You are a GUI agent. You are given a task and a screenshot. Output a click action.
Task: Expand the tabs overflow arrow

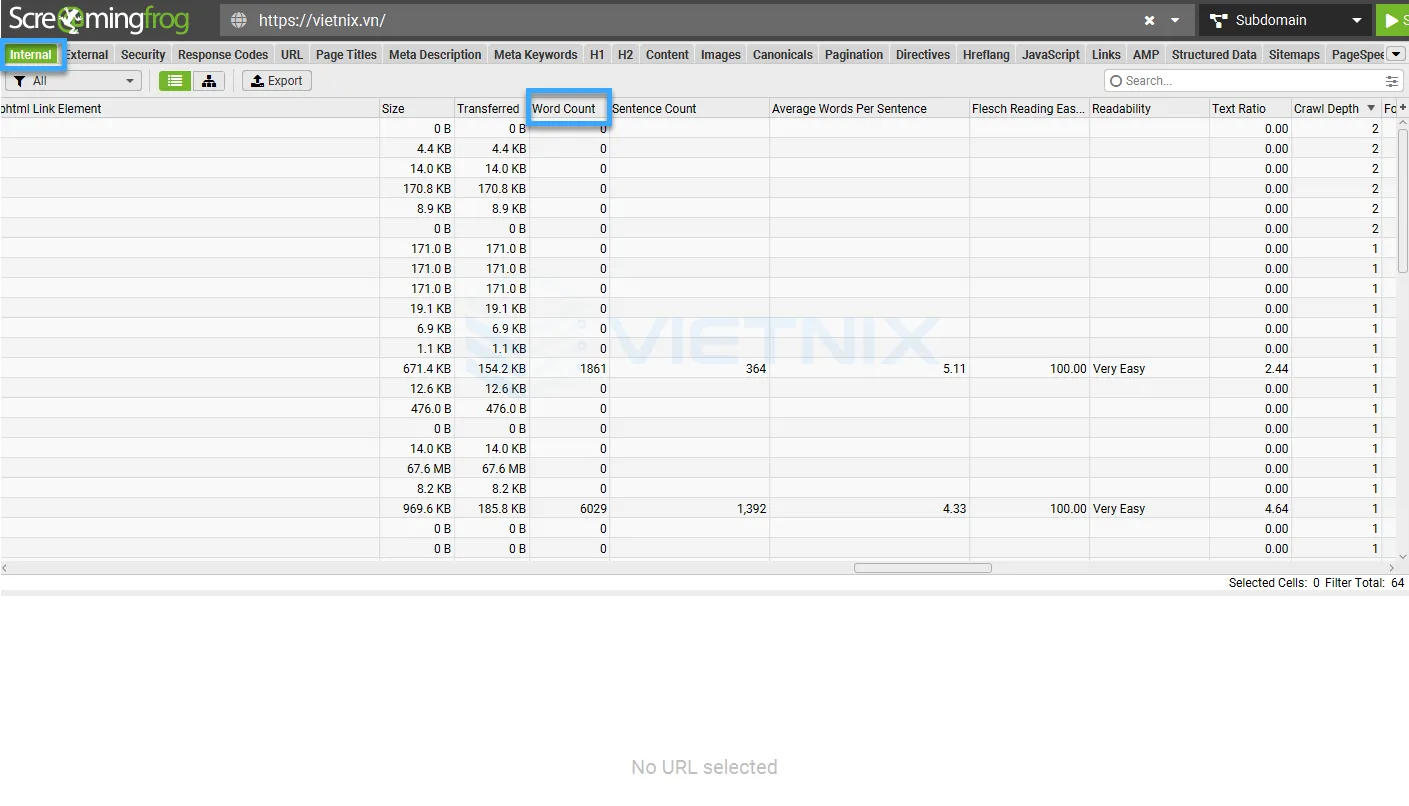[x=1397, y=54]
